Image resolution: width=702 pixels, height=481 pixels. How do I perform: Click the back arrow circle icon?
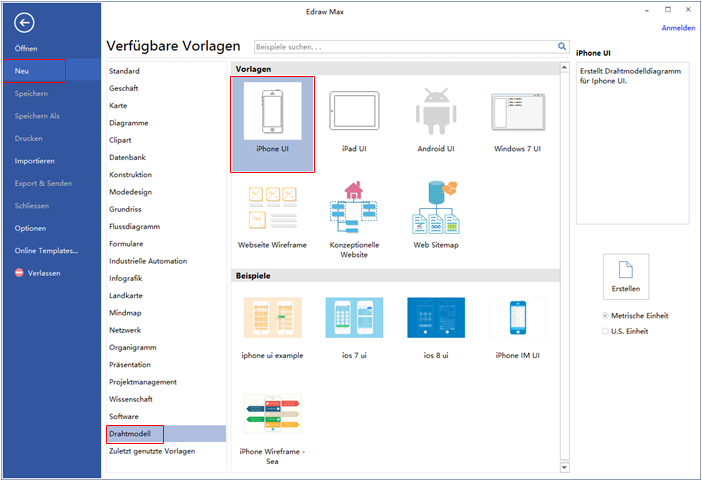point(24,23)
